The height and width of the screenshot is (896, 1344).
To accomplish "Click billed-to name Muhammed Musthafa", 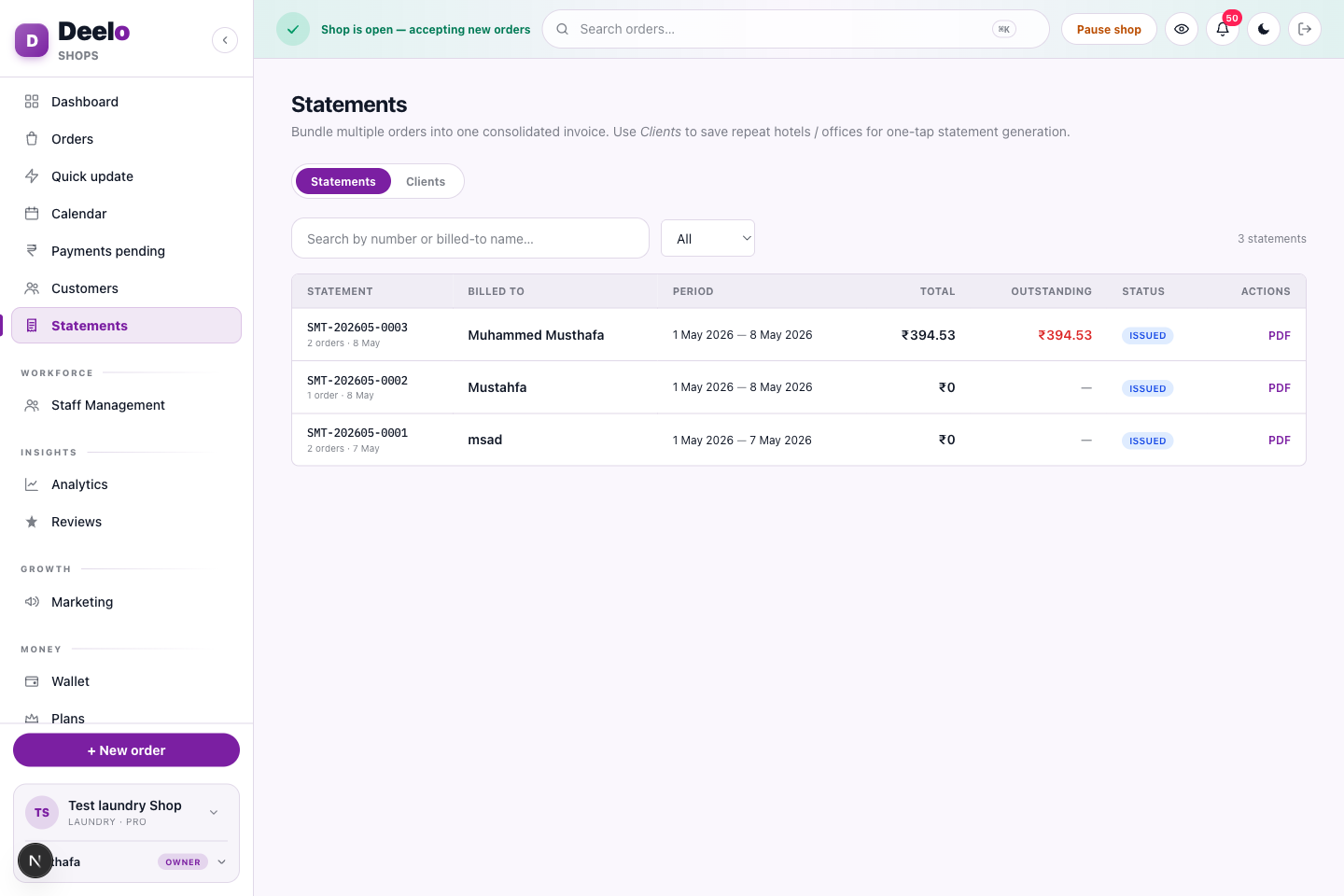I will 536,335.
